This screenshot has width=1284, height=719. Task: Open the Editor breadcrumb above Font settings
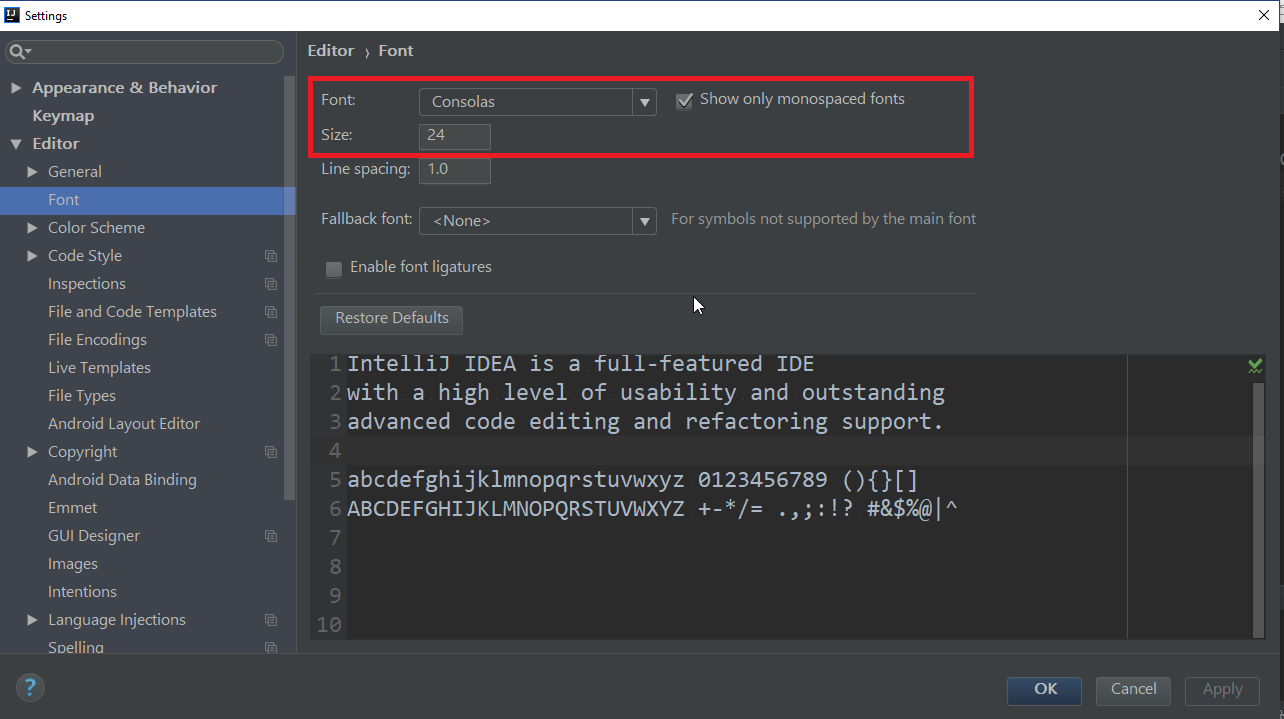[x=331, y=50]
